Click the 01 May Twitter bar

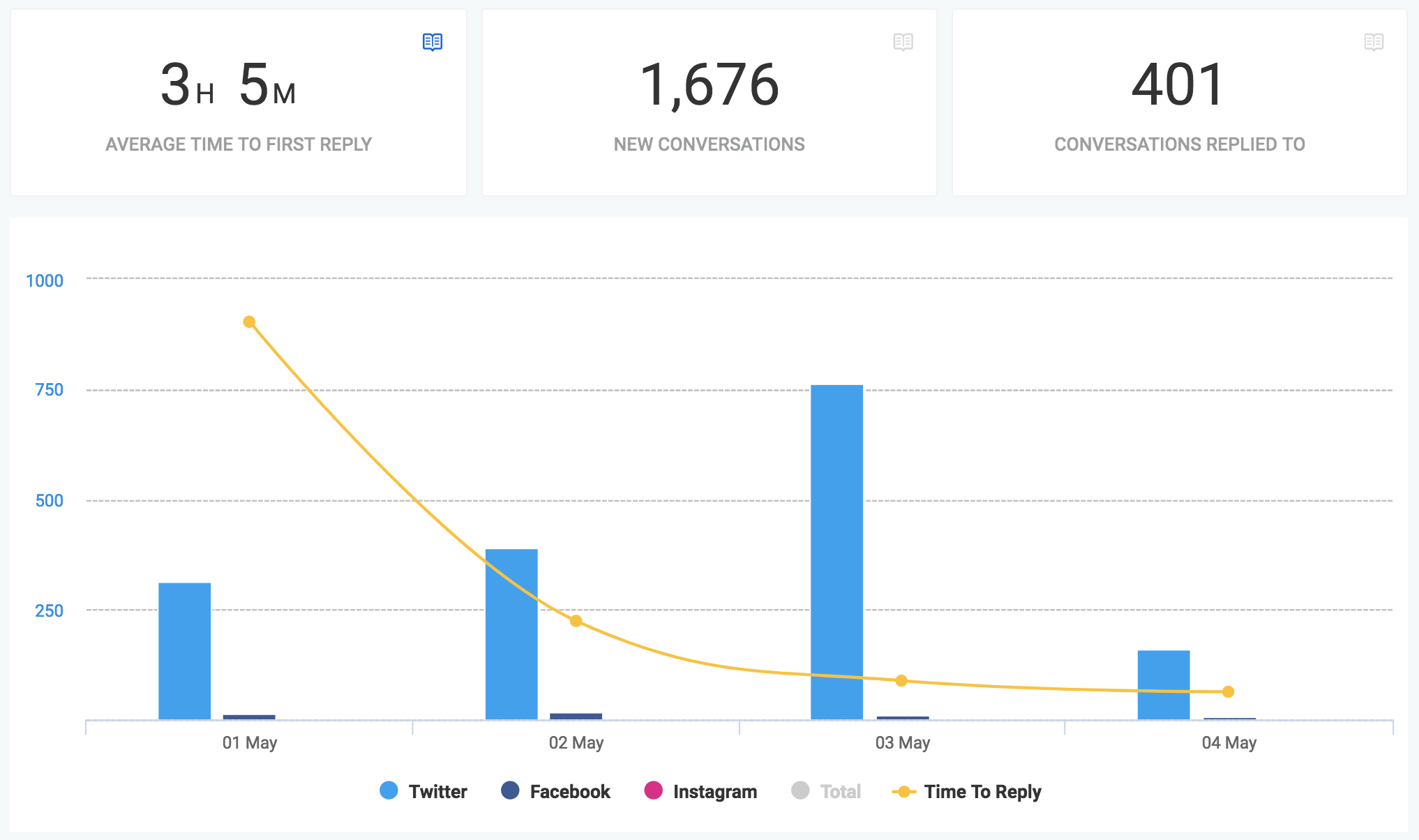[x=184, y=650]
